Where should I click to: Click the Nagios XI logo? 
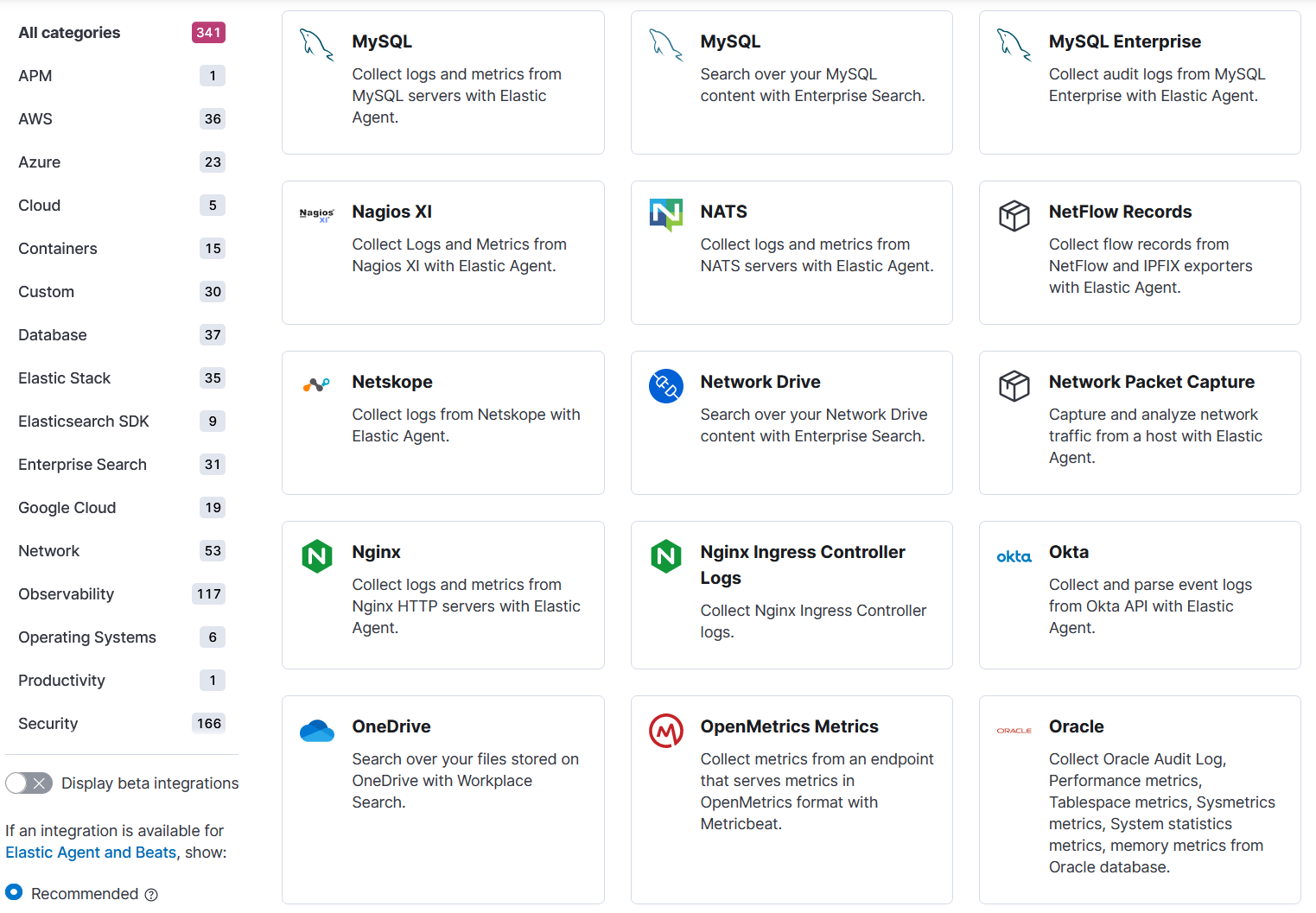pyautogui.click(x=317, y=214)
